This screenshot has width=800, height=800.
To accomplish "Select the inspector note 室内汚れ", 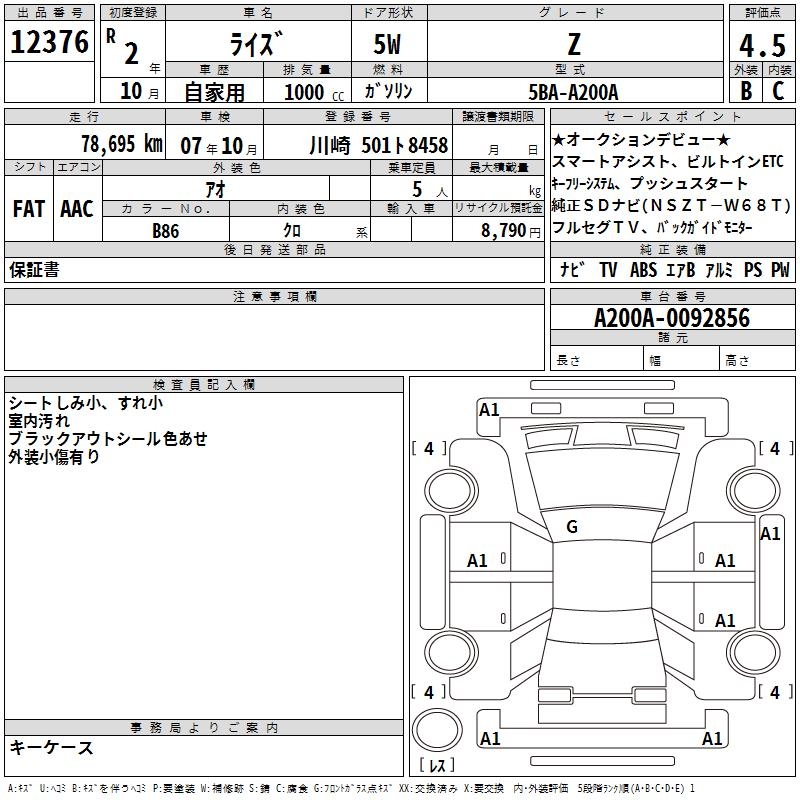I will [39, 421].
